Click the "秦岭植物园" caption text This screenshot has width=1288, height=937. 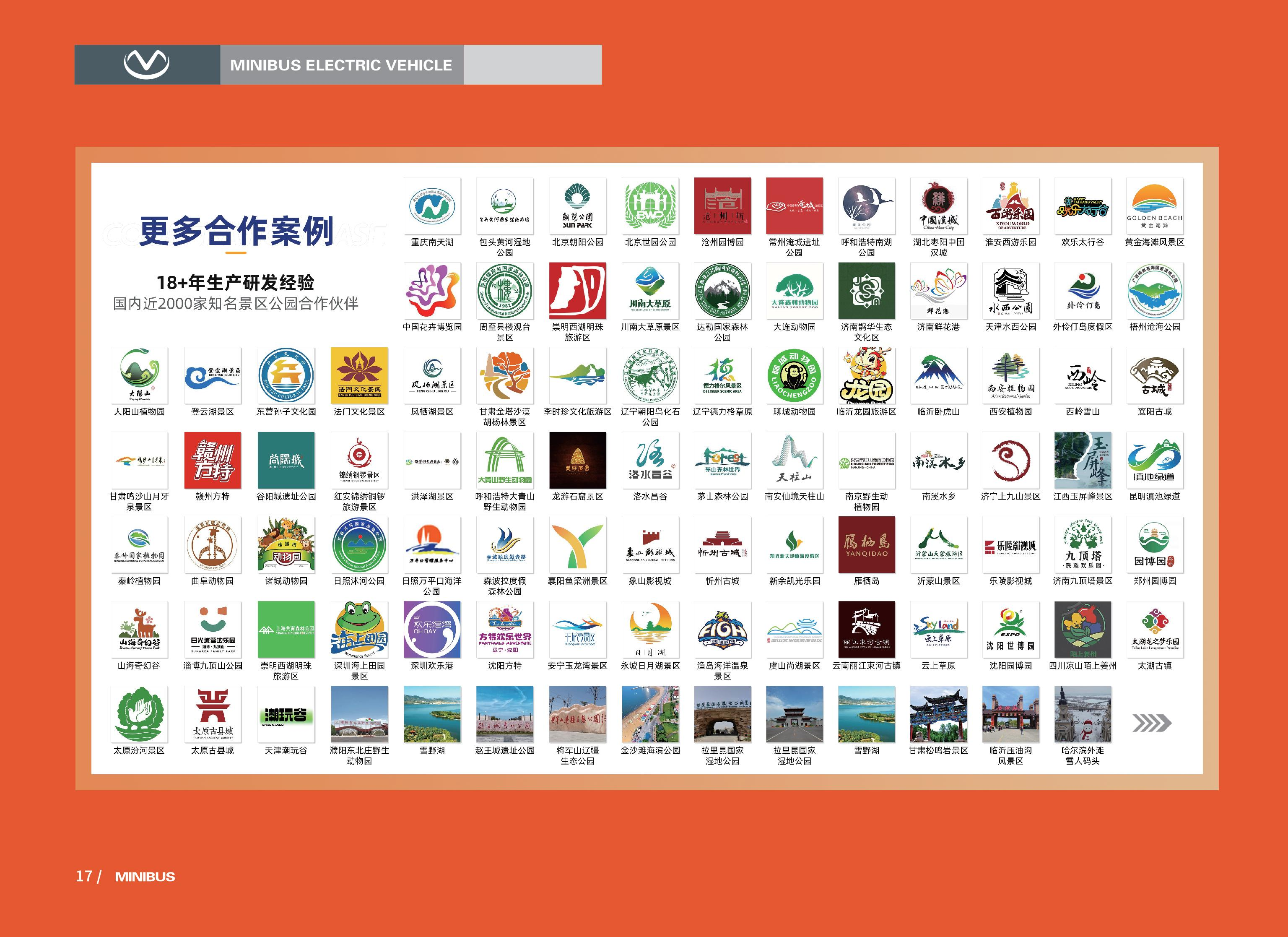tap(139, 581)
